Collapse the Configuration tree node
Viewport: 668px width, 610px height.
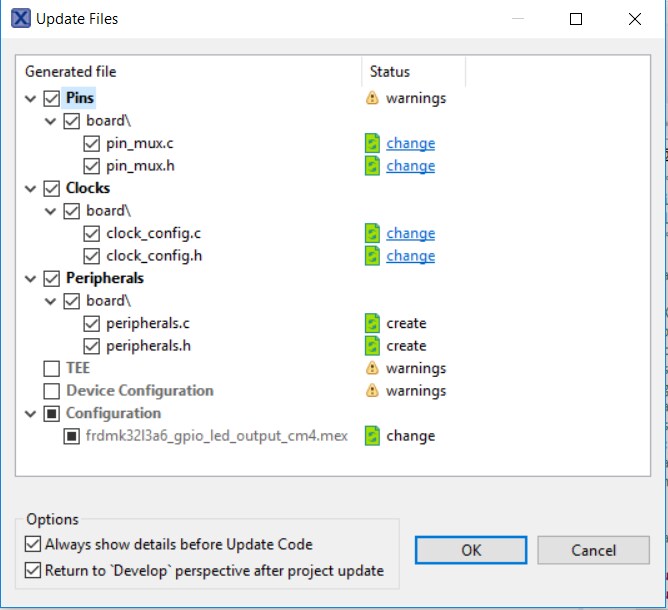click(x=29, y=413)
